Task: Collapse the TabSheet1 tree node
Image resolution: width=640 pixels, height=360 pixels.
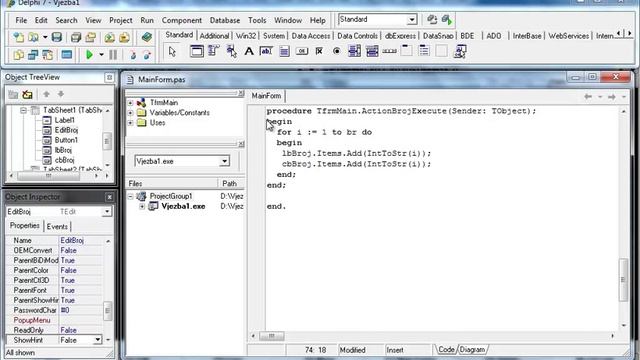Action: pyautogui.click(x=23, y=110)
